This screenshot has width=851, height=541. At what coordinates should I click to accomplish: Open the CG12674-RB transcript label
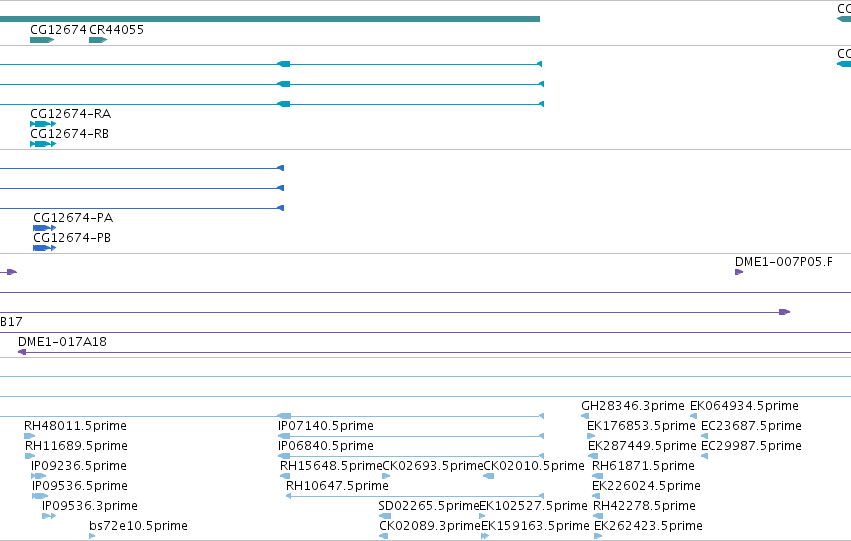69,134
